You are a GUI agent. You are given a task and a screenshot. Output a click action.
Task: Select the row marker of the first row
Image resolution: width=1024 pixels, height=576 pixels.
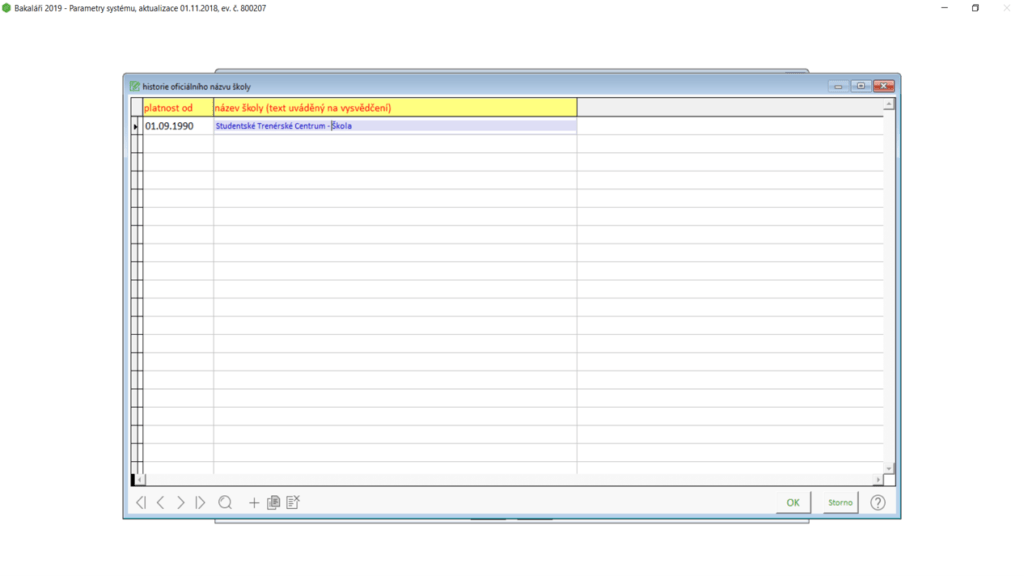[x=136, y=127]
